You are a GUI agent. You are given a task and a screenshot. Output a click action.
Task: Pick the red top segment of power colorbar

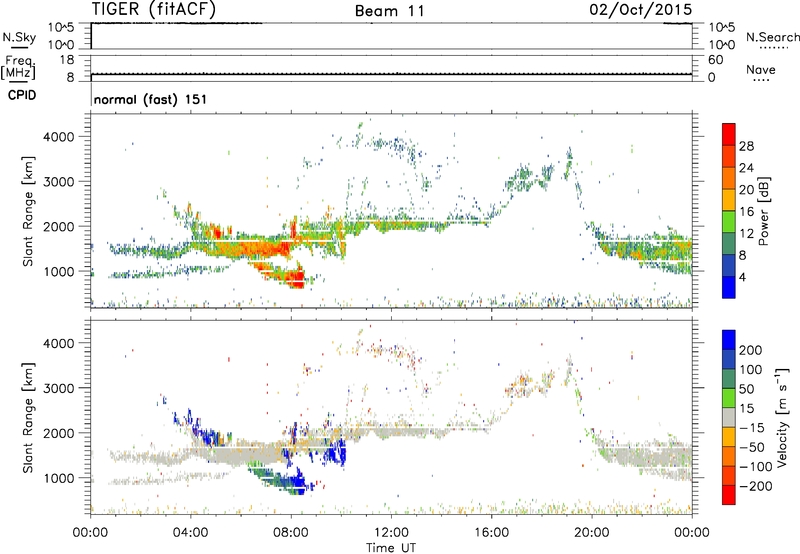point(729,134)
